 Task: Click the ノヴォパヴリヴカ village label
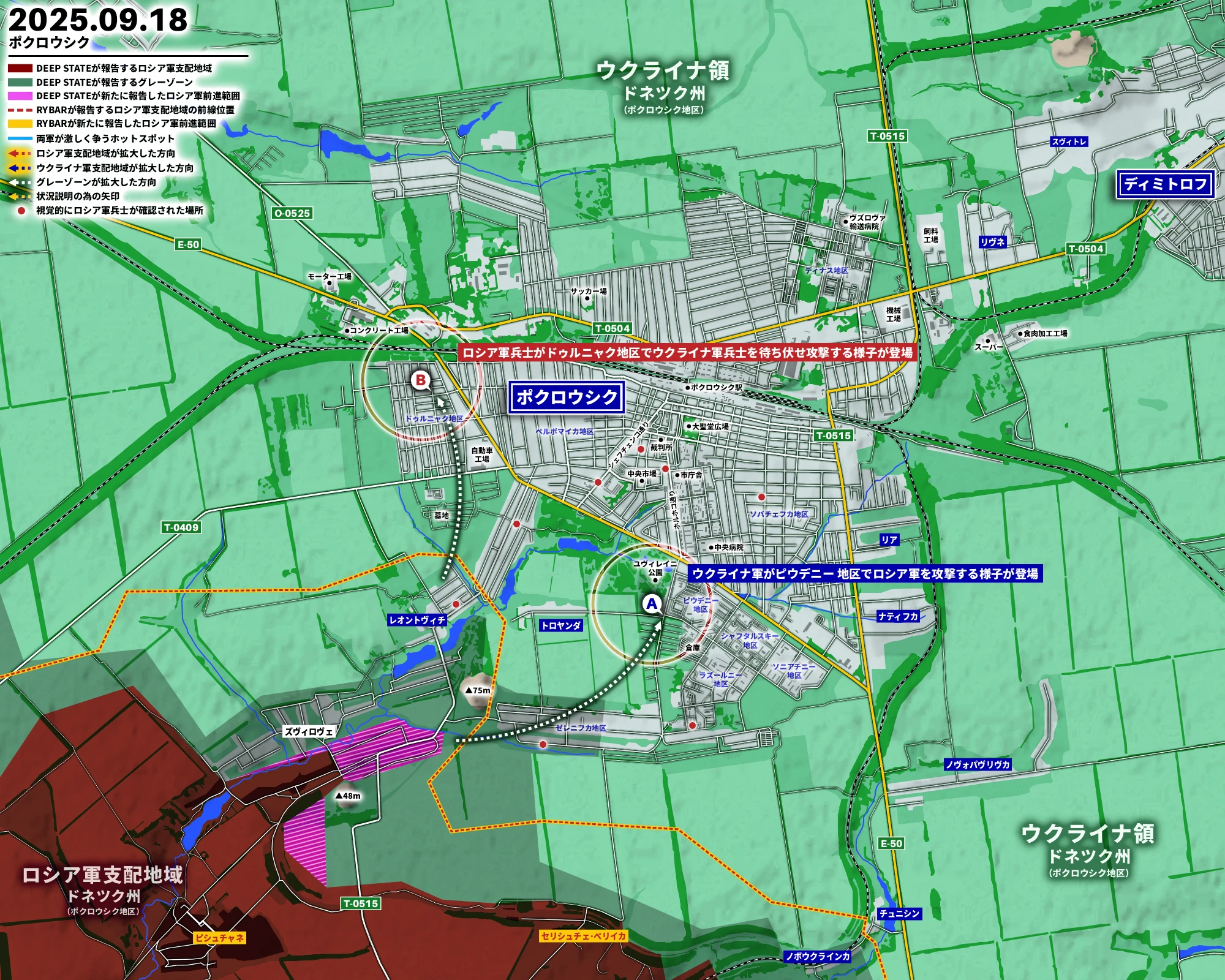(978, 764)
